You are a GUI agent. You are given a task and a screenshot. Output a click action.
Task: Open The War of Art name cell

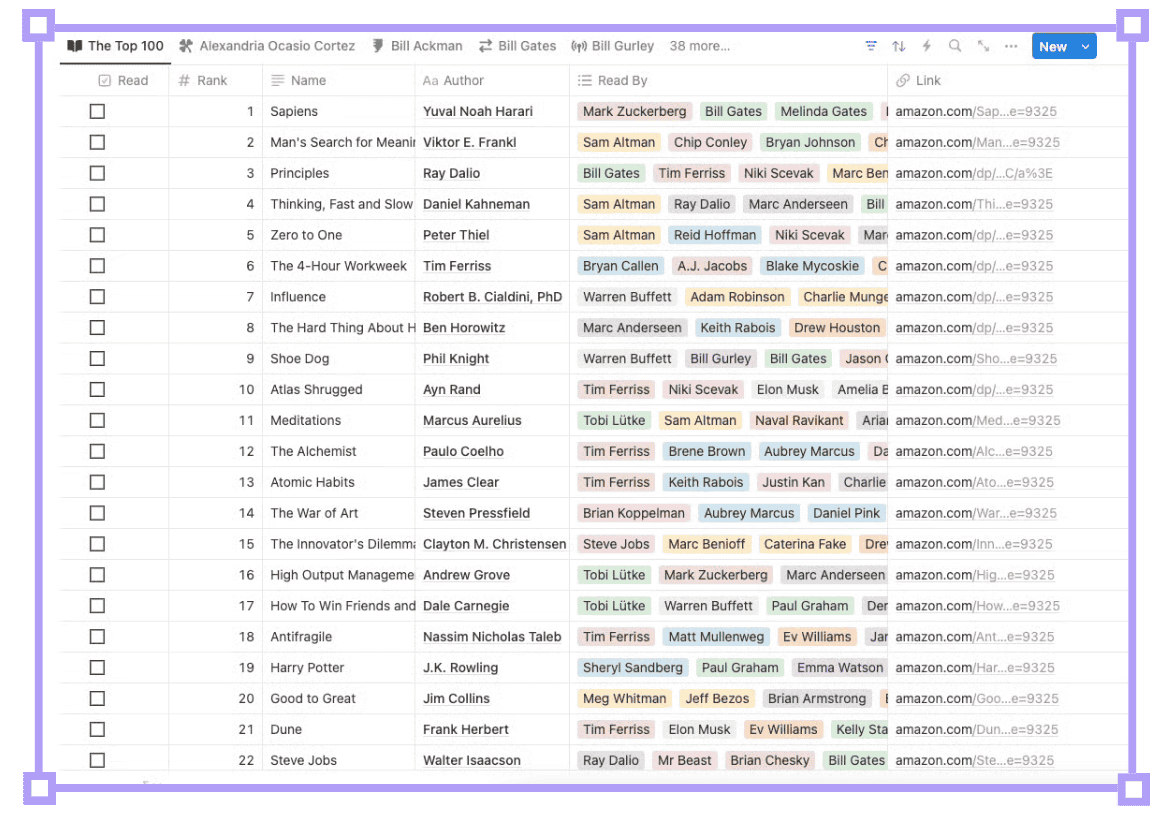pyautogui.click(x=339, y=513)
